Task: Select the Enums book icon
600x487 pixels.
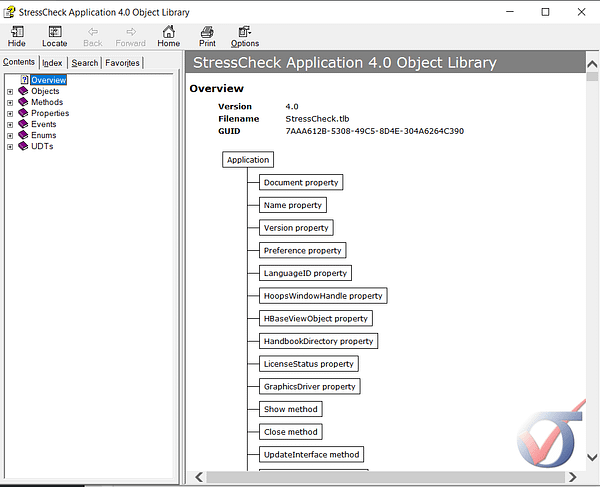Action: click(24, 135)
